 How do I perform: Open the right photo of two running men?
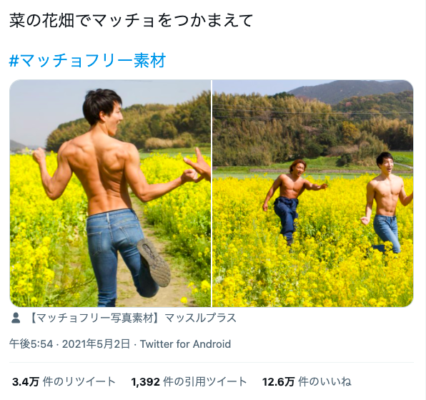coord(313,193)
